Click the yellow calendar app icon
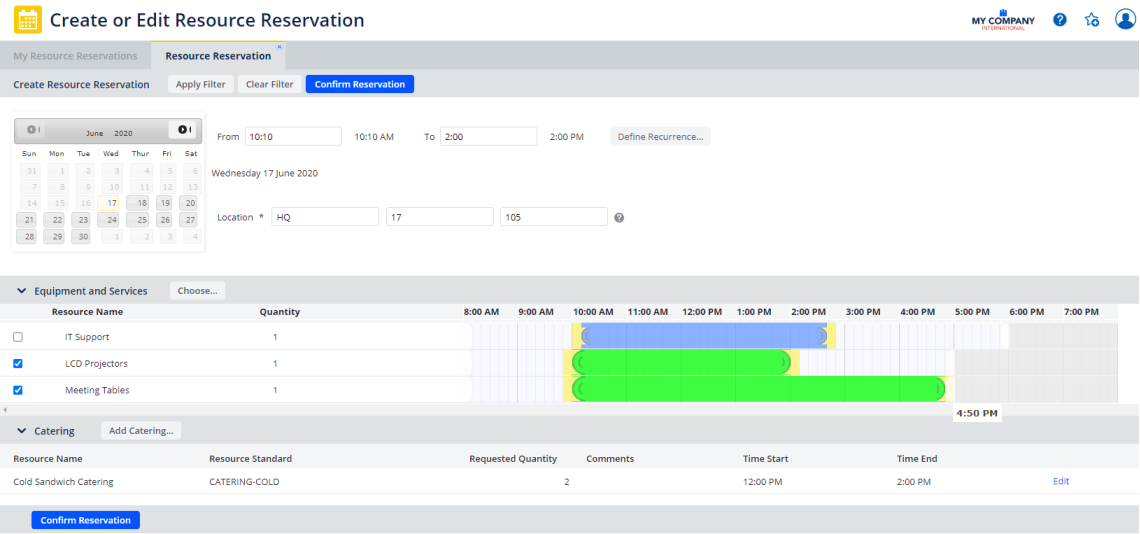The height and width of the screenshot is (534, 1140). pyautogui.click(x=28, y=20)
